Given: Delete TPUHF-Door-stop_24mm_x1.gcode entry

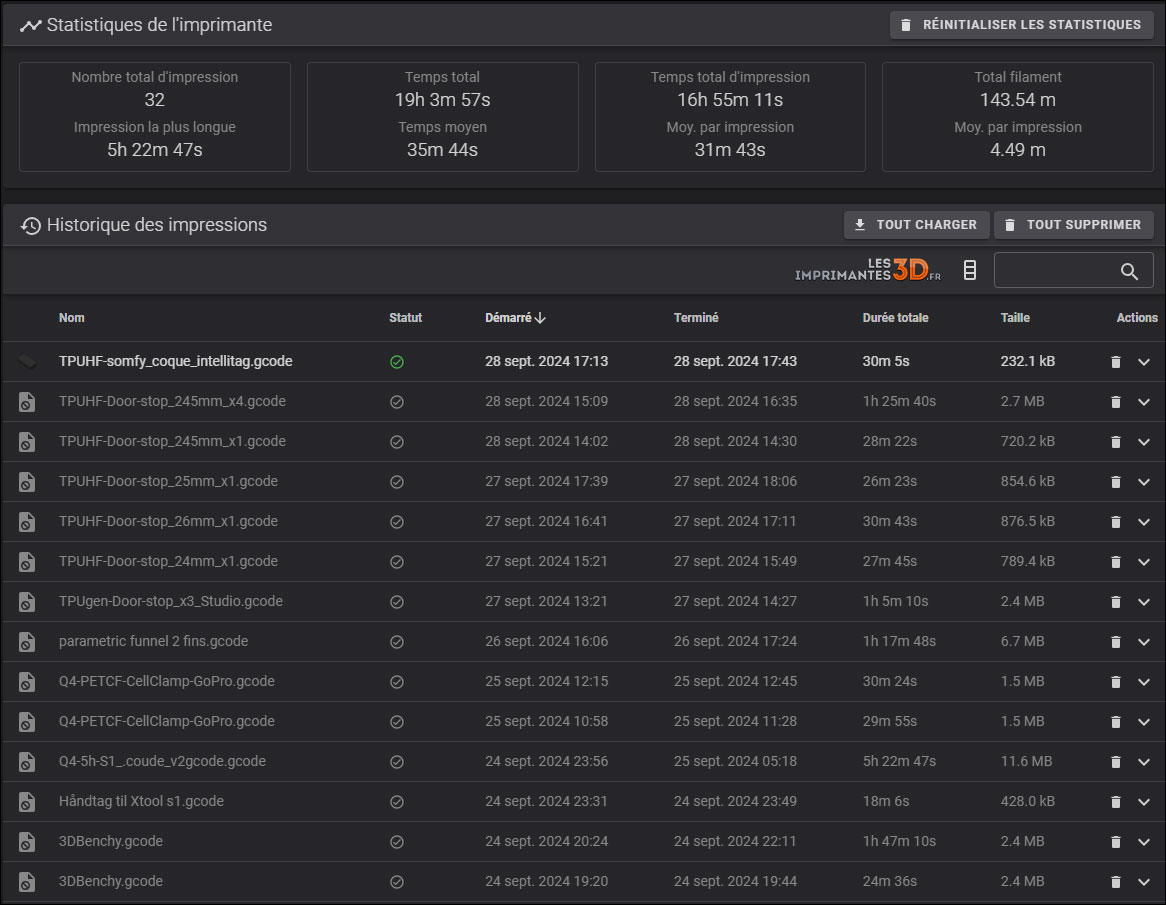Looking at the screenshot, I should [1115, 562].
